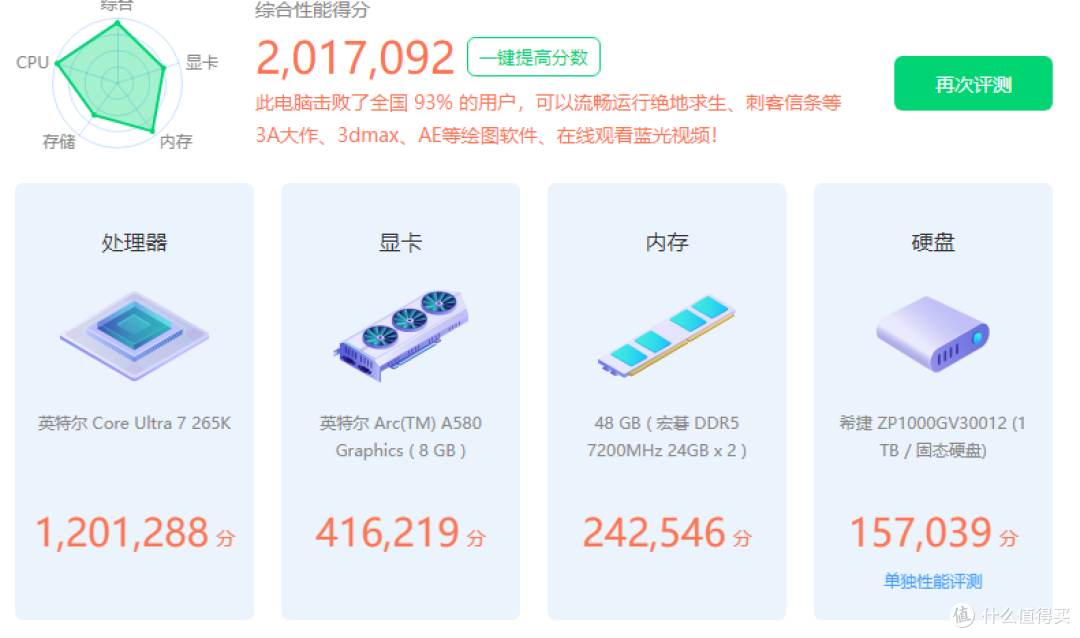Select the overall score 2,017,092
The width and height of the screenshot is (1080, 638).
pos(355,57)
